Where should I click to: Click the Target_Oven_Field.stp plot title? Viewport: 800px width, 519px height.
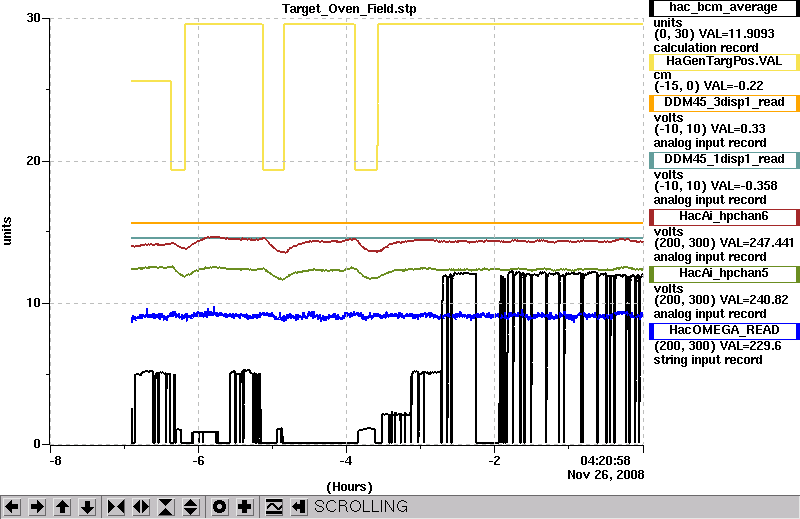click(349, 9)
